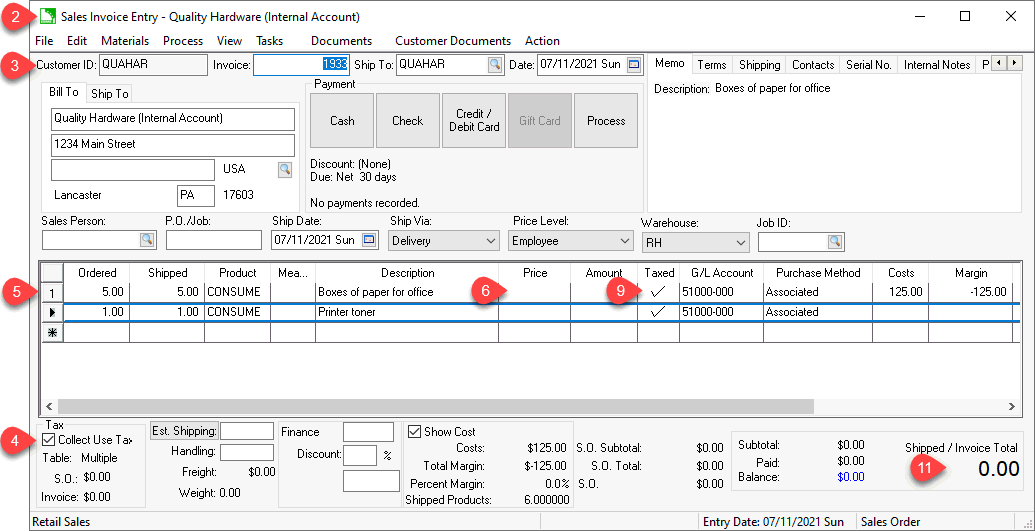Expand the Warehouse dropdown
This screenshot has width=1035, height=531.
(740, 242)
